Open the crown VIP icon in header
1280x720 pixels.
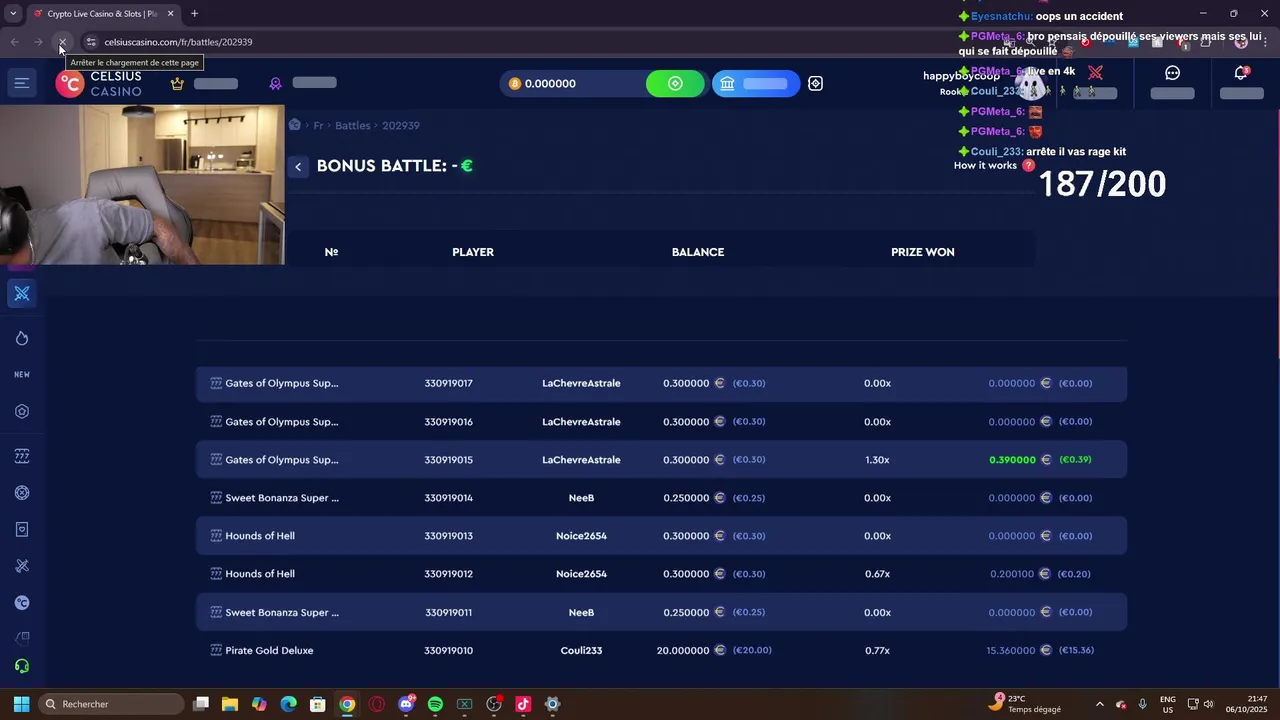177,84
